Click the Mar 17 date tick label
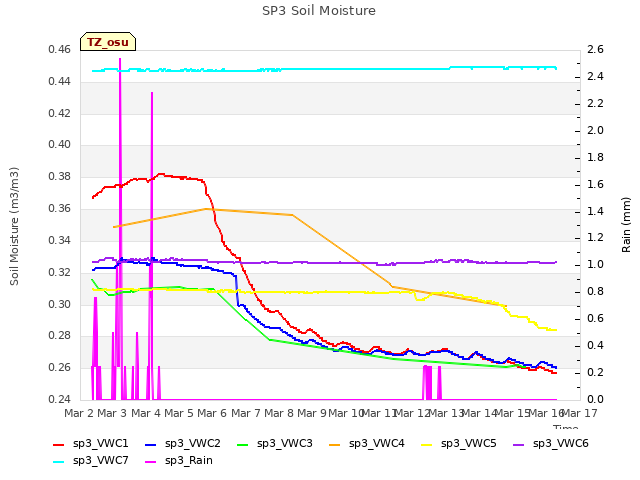 point(580,413)
